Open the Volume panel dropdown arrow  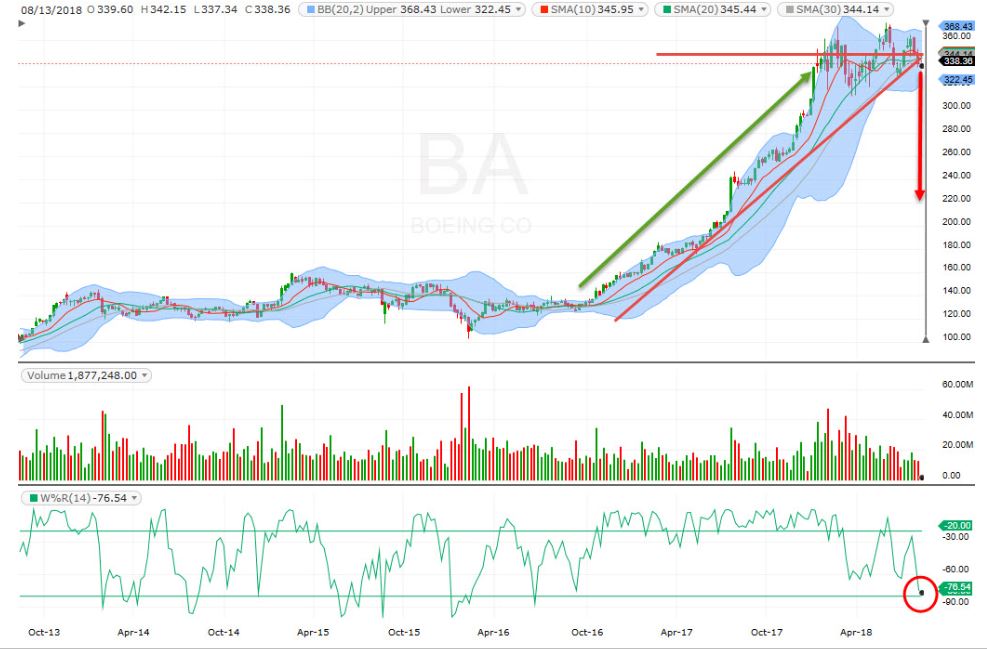tap(144, 375)
